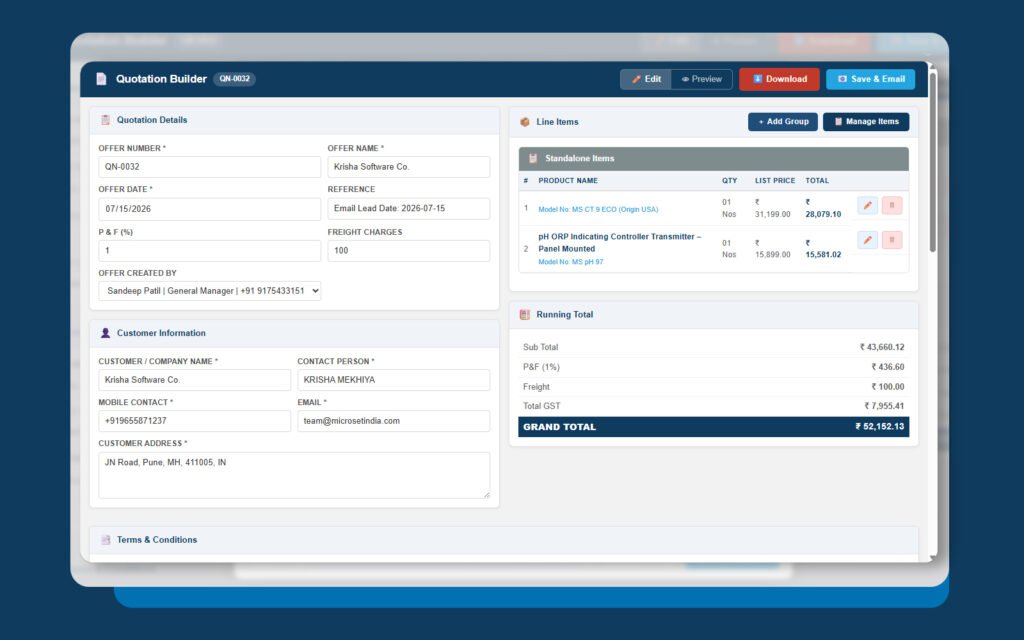
Task: Click the PRODUCT NAME column header
Action: tap(568, 181)
